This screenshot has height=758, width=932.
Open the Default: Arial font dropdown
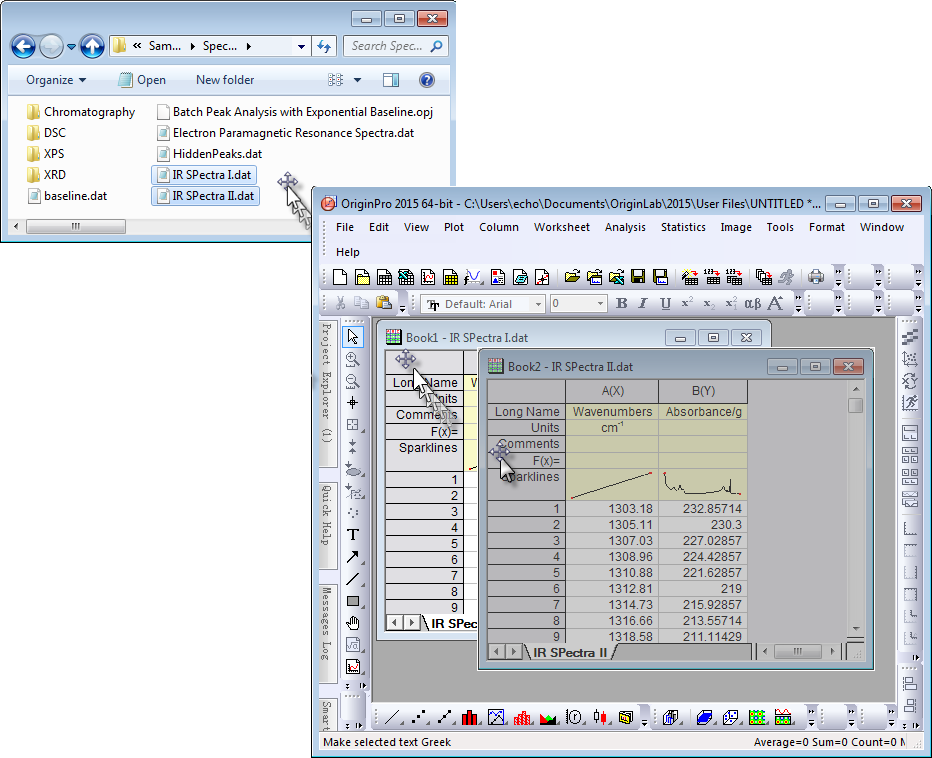point(538,304)
